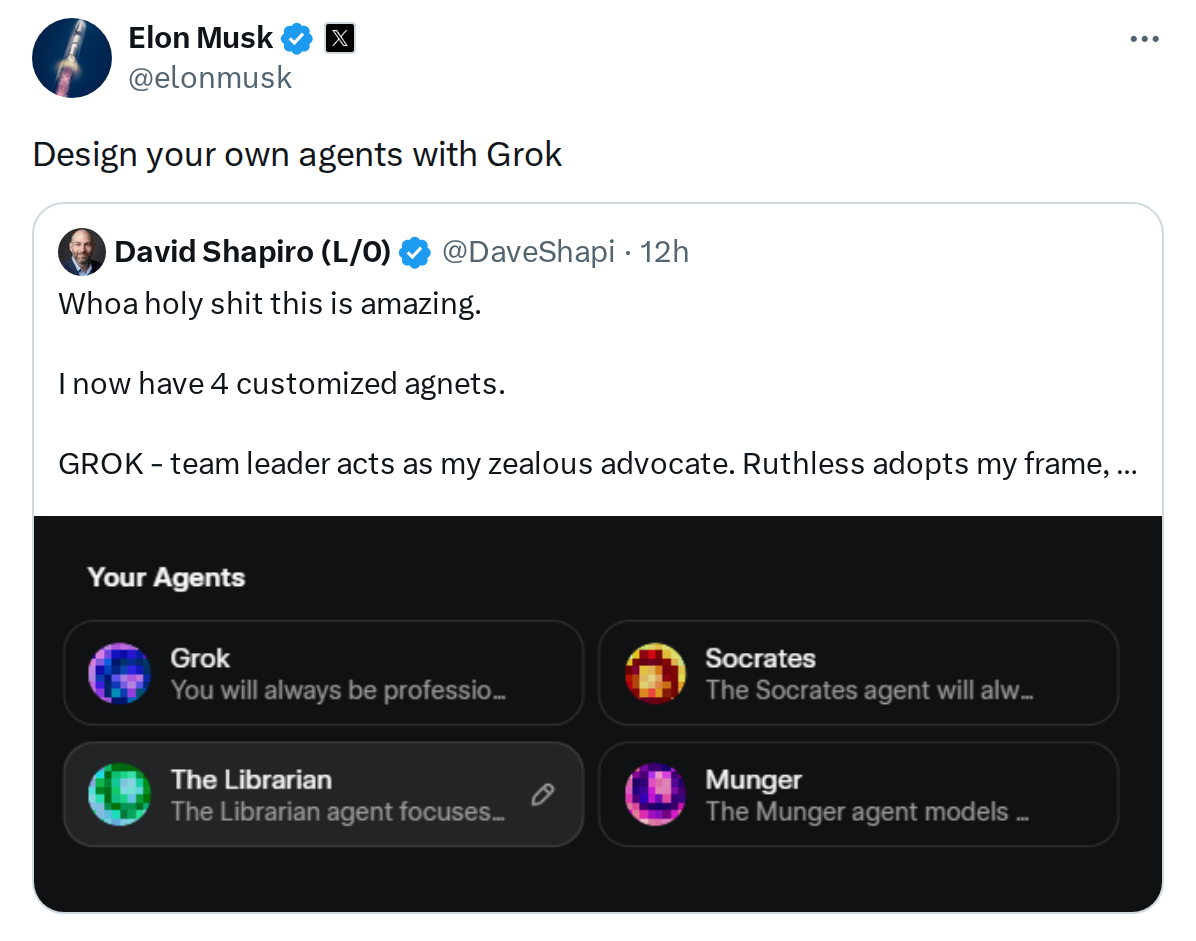
Task: Click the 12h timestamp on the quoted tweet
Action: [667, 253]
